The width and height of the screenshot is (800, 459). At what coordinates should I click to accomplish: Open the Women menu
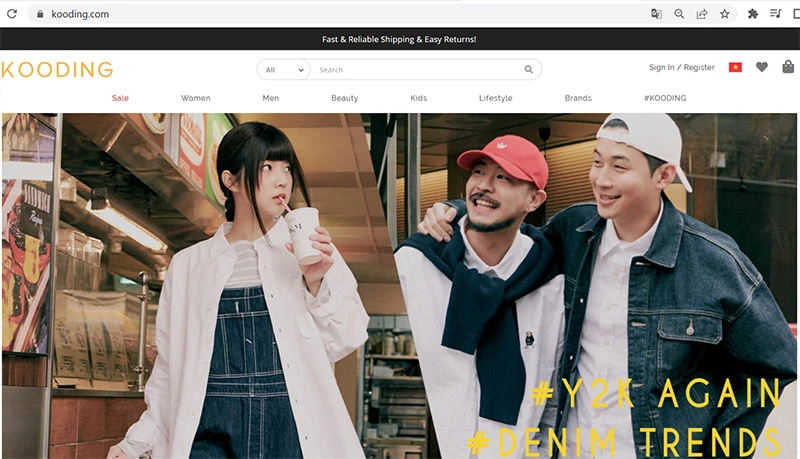click(x=195, y=98)
